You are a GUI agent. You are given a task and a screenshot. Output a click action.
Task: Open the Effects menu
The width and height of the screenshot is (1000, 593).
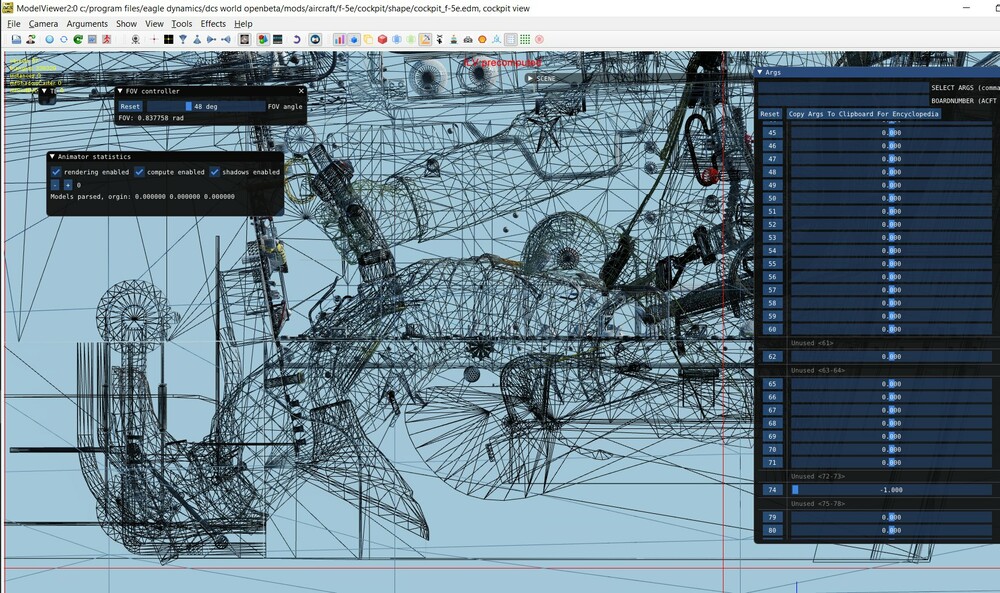[213, 23]
